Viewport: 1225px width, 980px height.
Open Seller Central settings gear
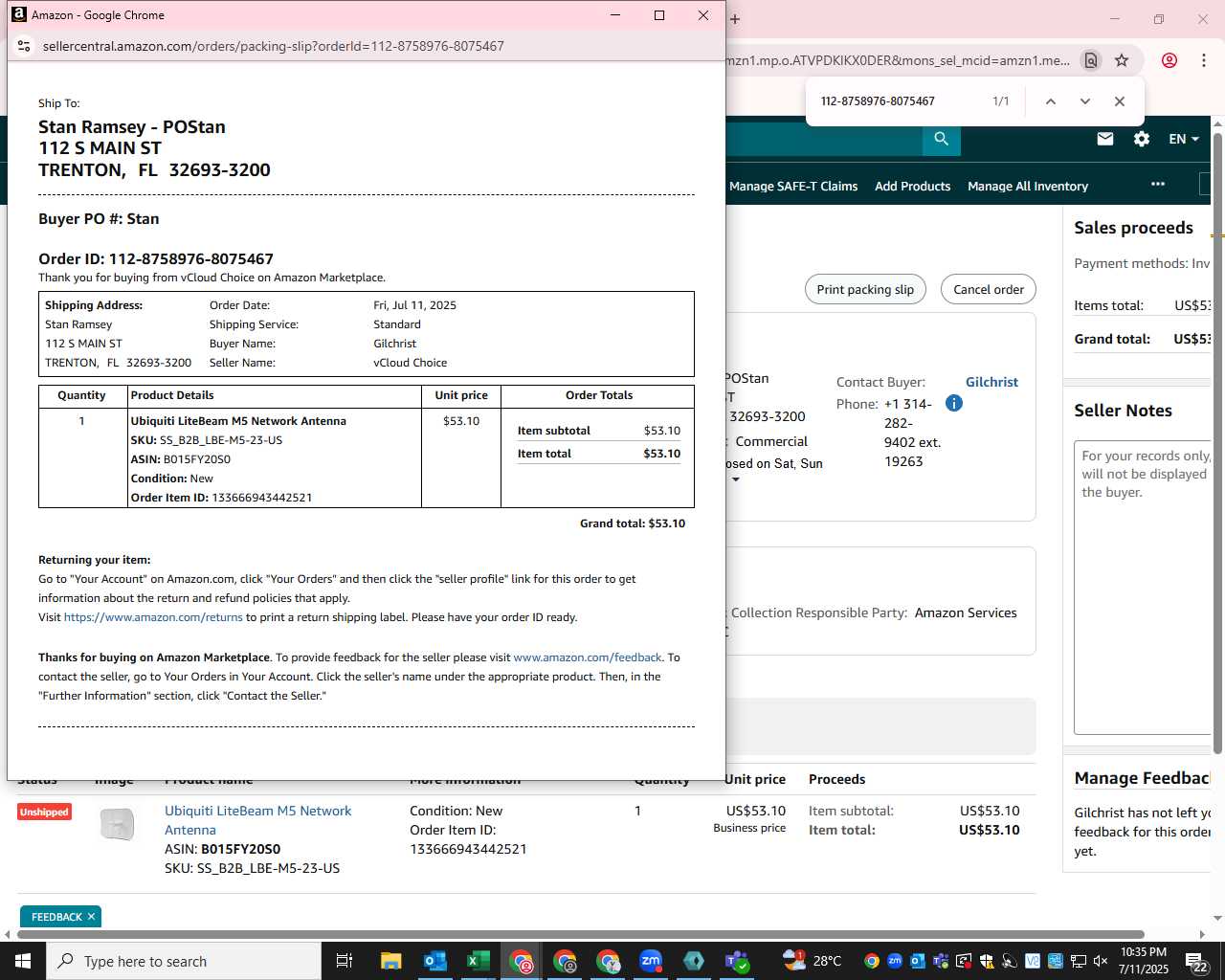(1142, 139)
